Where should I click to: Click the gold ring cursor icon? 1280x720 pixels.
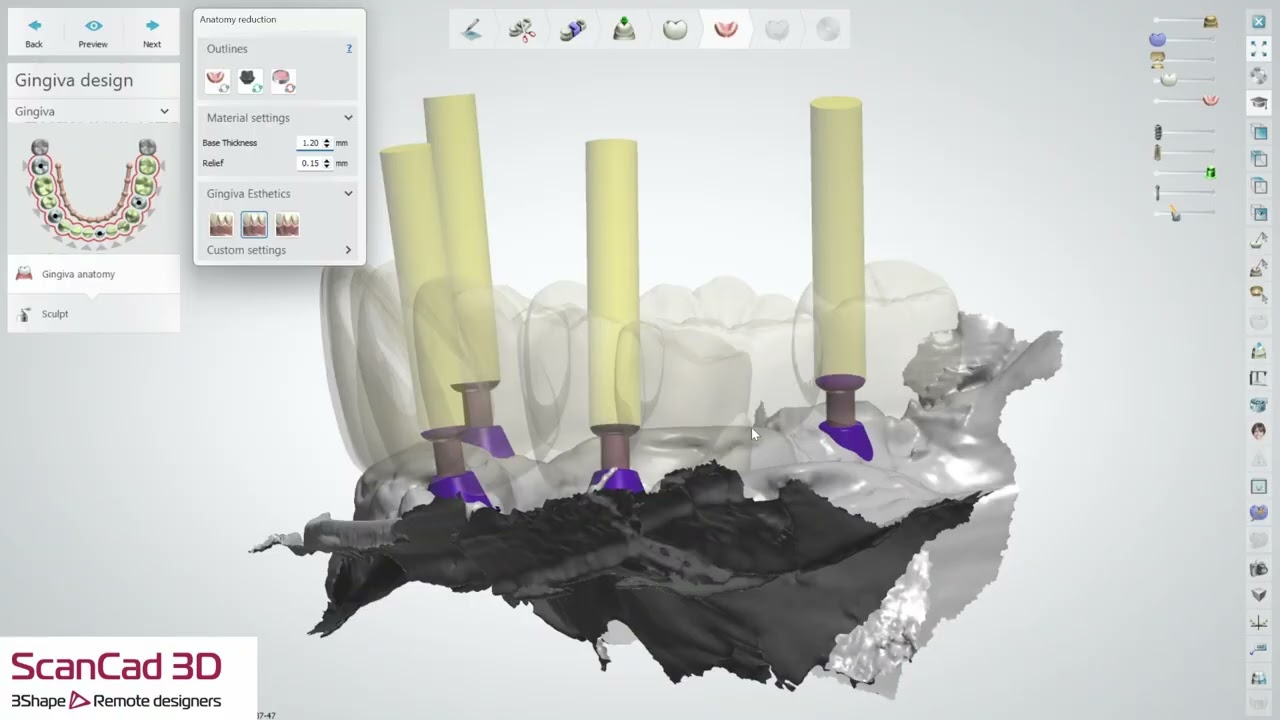(1259, 293)
